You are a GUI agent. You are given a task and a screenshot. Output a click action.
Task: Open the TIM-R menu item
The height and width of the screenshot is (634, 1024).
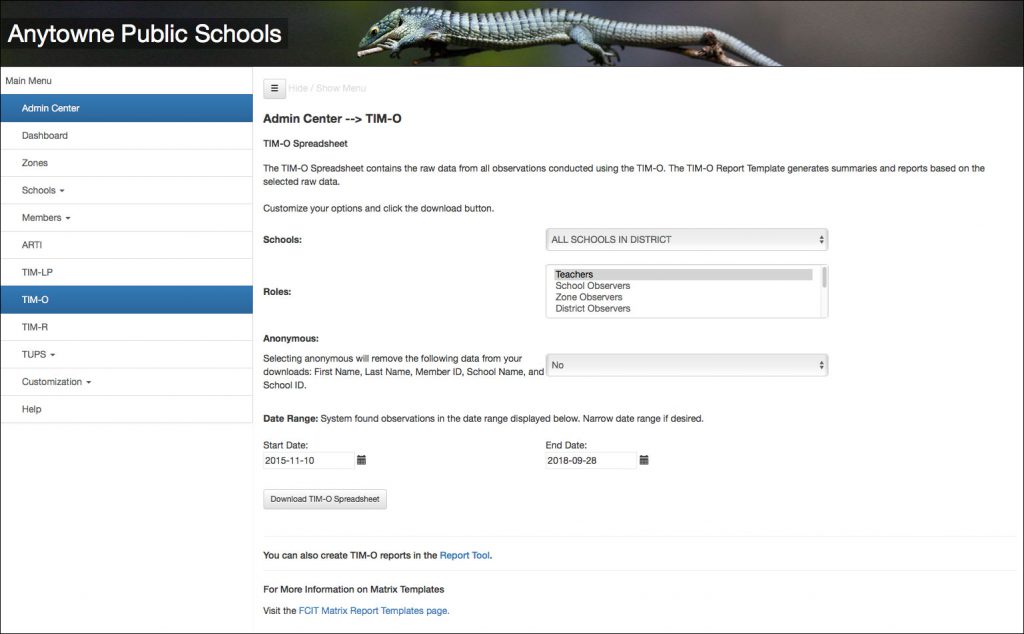coord(35,327)
